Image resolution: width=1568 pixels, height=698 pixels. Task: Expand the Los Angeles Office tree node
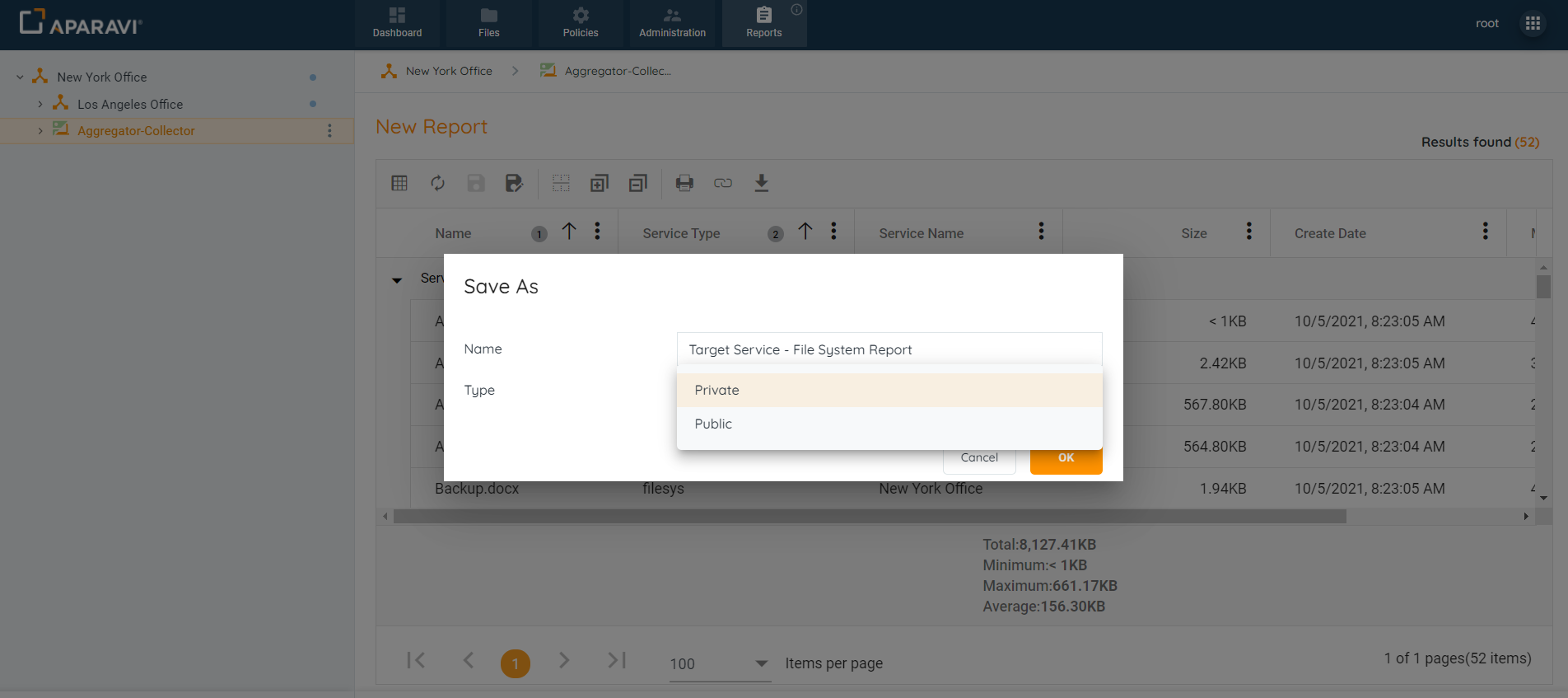[x=40, y=105]
